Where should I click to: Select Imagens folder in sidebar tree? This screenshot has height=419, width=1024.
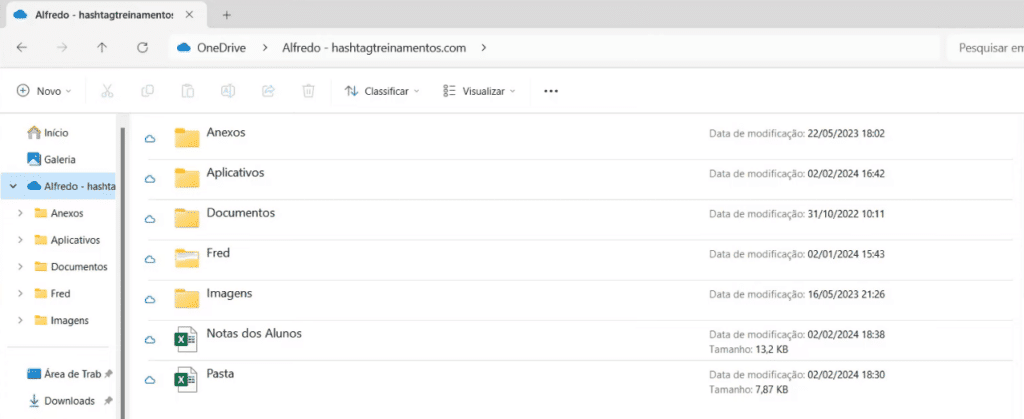(x=59, y=320)
